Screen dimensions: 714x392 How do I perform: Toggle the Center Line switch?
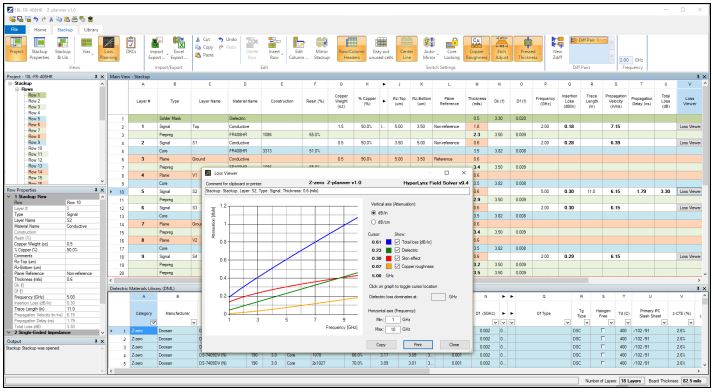tap(407, 49)
